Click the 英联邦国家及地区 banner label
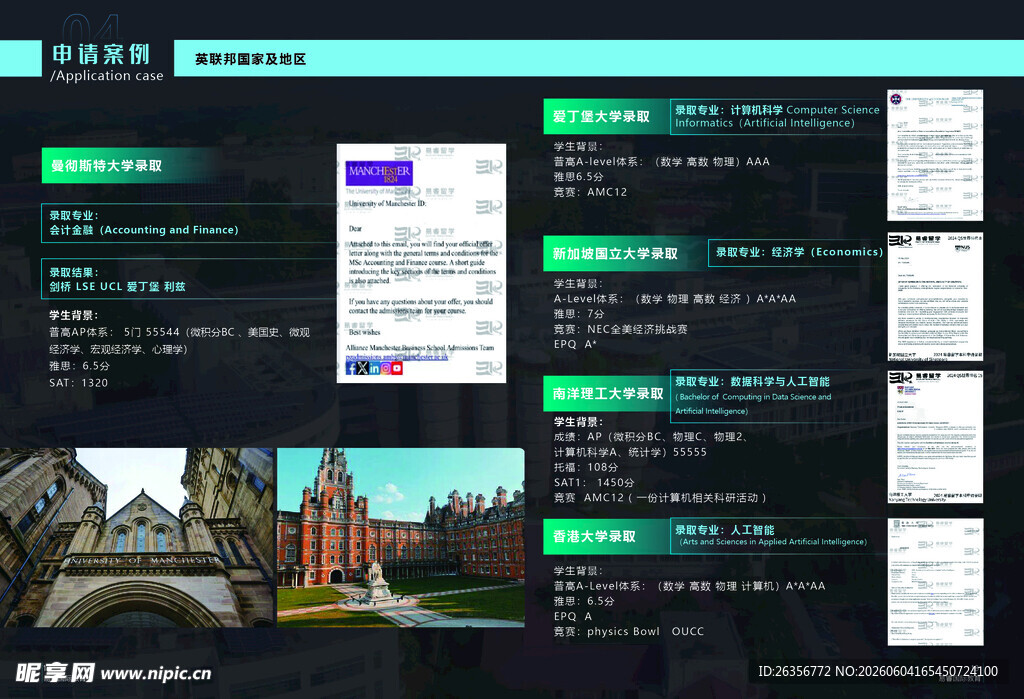The width and height of the screenshot is (1024, 699). tap(250, 59)
